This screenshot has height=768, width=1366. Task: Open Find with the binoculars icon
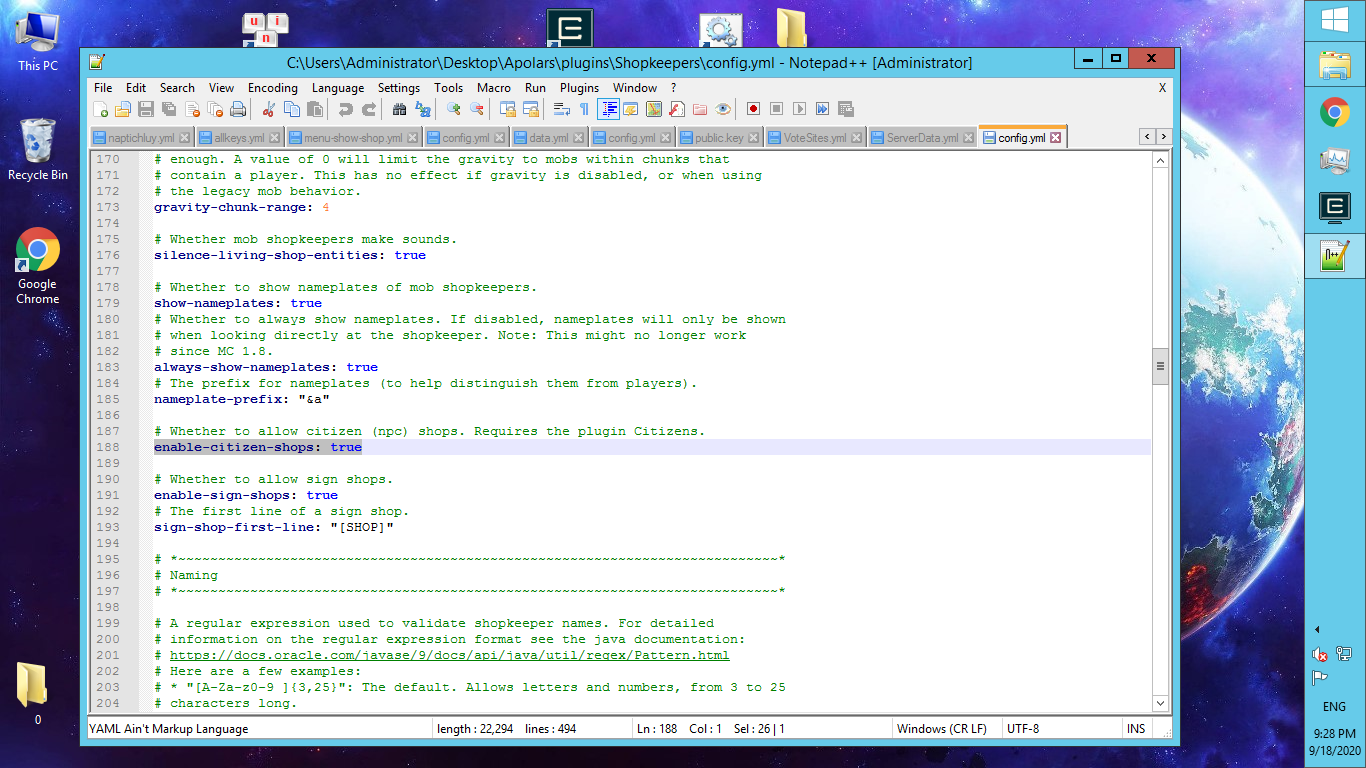click(399, 109)
